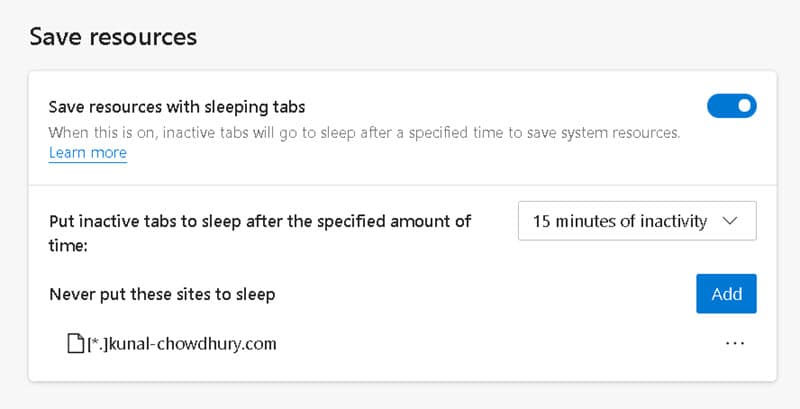Click the '[*.]' prefix of the site entry

point(97,343)
